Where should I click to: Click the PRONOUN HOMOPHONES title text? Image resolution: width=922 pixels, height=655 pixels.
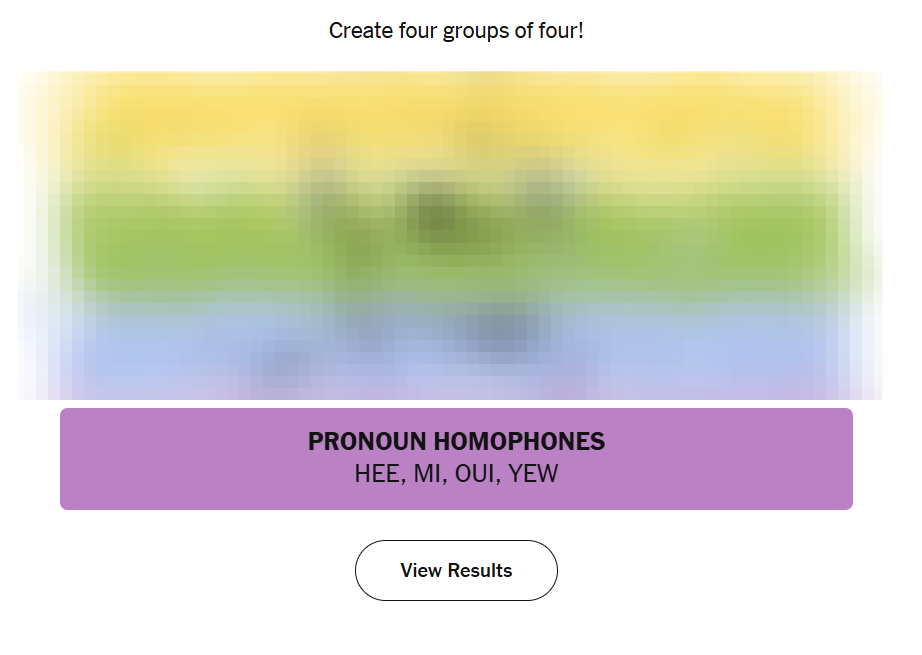tap(456, 442)
